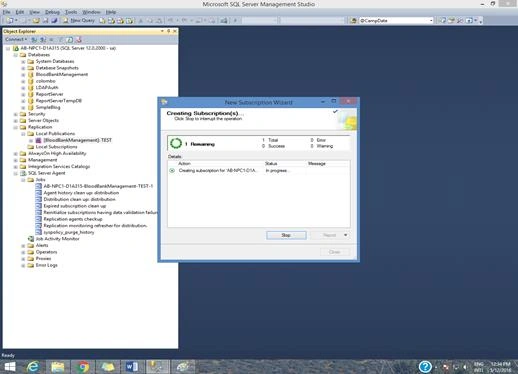518x374 pixels.
Task: Click the Save All toolbar icon
Action: [54, 21]
